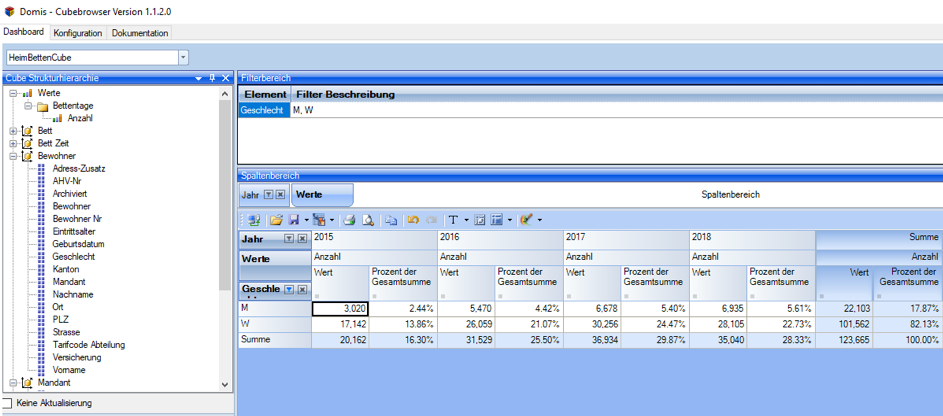Image resolution: width=943 pixels, height=416 pixels.
Task: Click cell with value 17,142
Action: pos(340,324)
